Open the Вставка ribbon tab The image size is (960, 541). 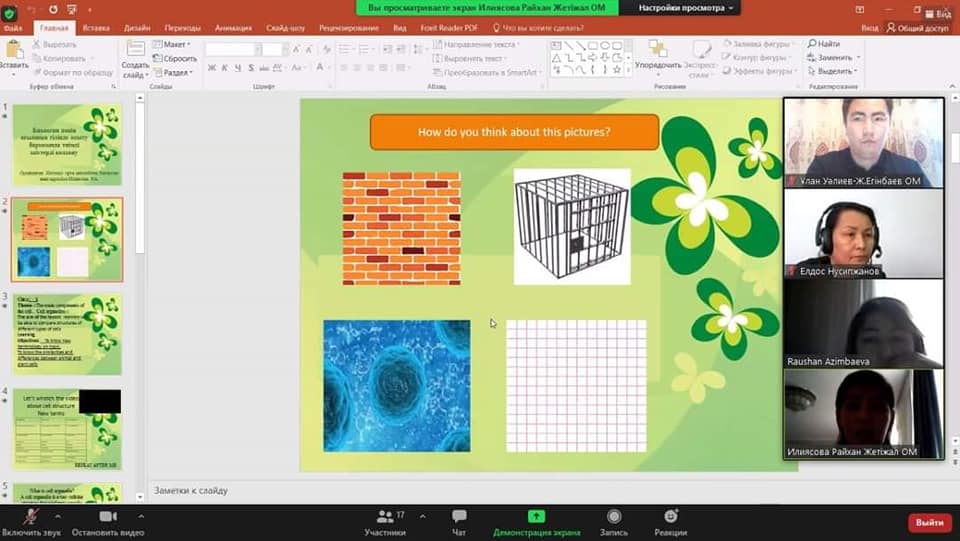97,29
